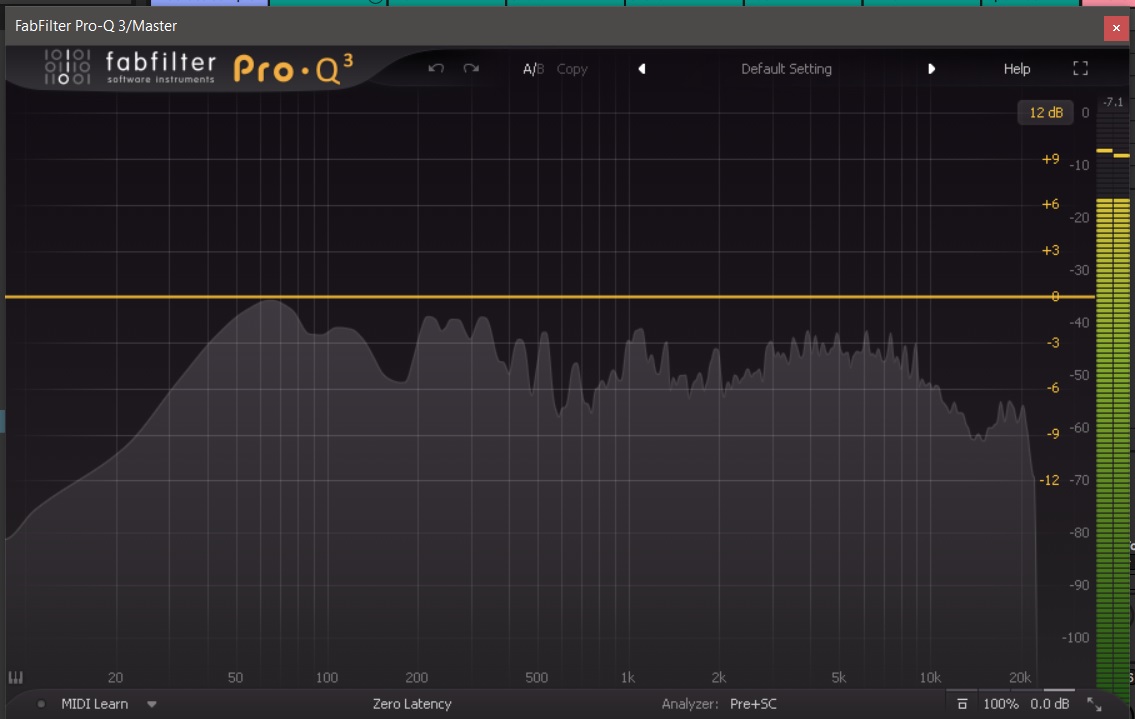Screen dimensions: 1135x719
Task: Click the +9 dB scale label
Action: pos(1050,159)
